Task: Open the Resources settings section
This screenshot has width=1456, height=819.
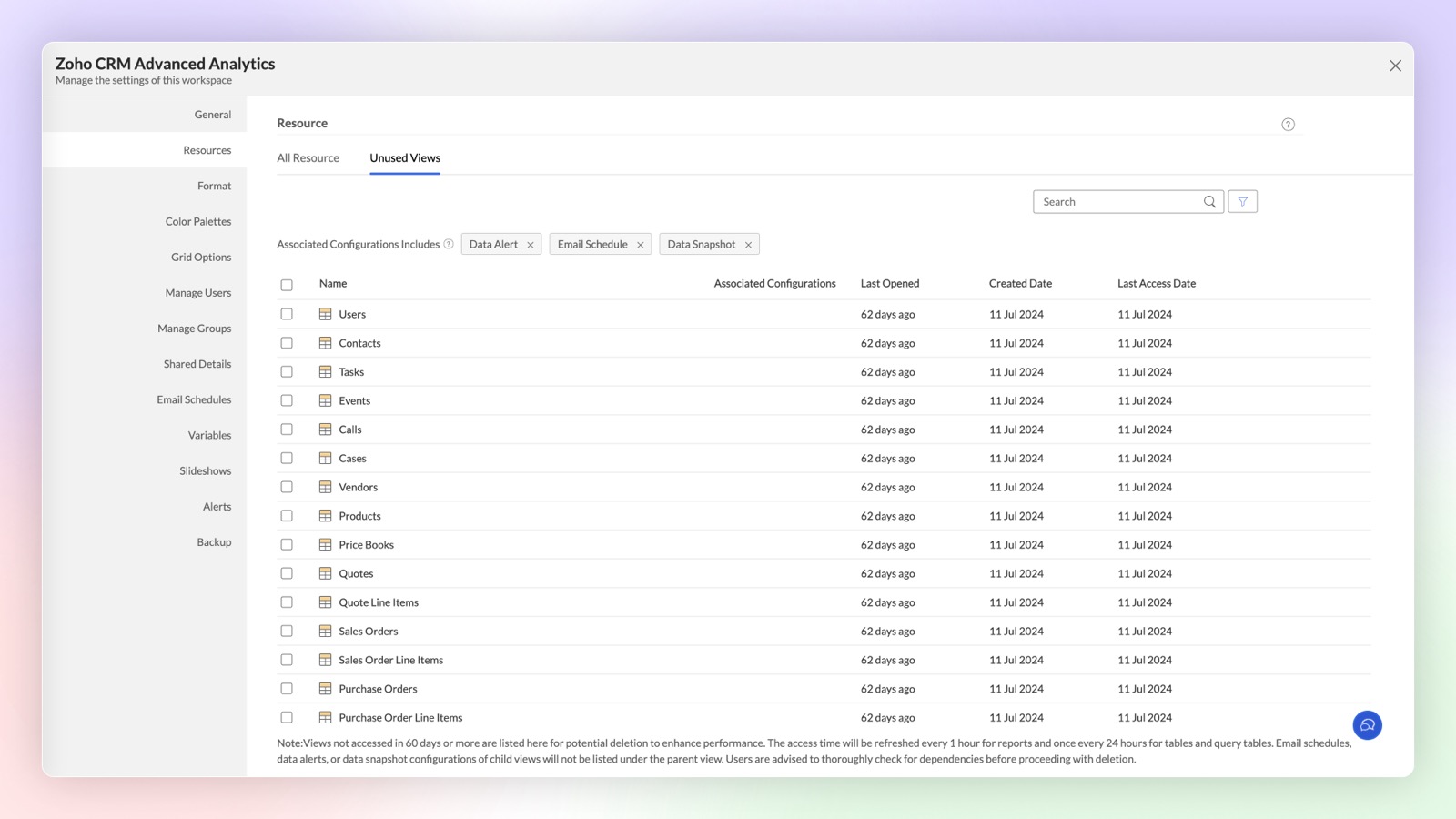Action: click(145, 150)
